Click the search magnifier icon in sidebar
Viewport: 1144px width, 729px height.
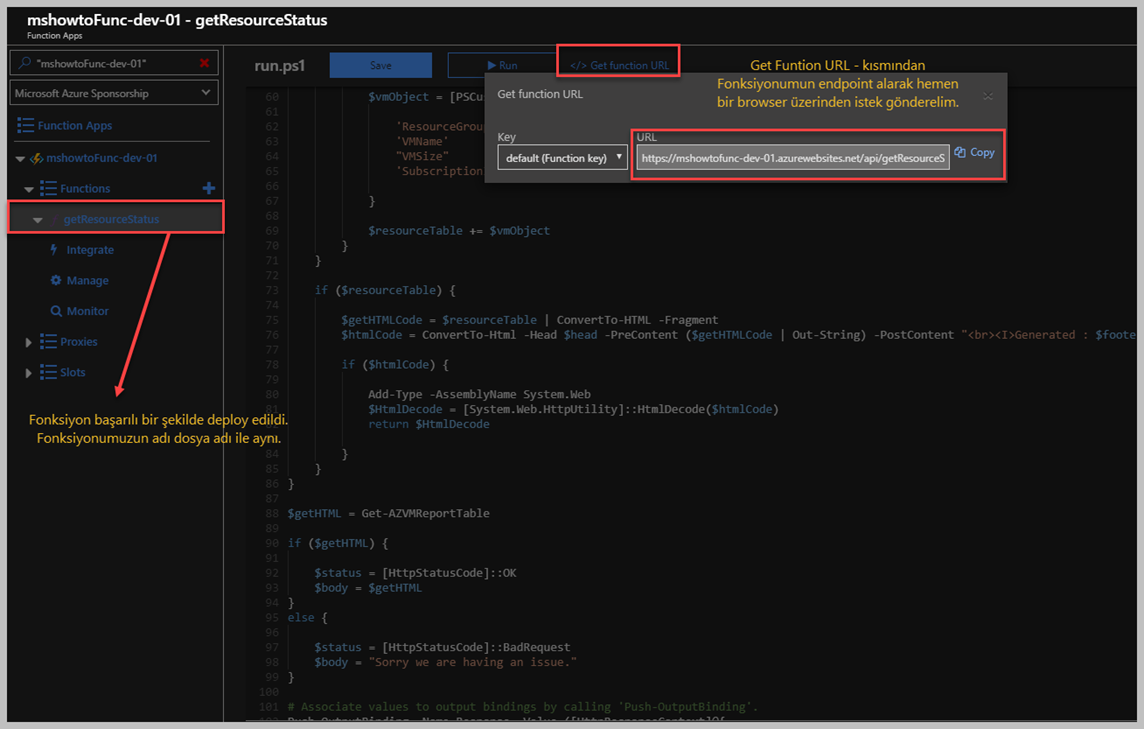[25, 63]
